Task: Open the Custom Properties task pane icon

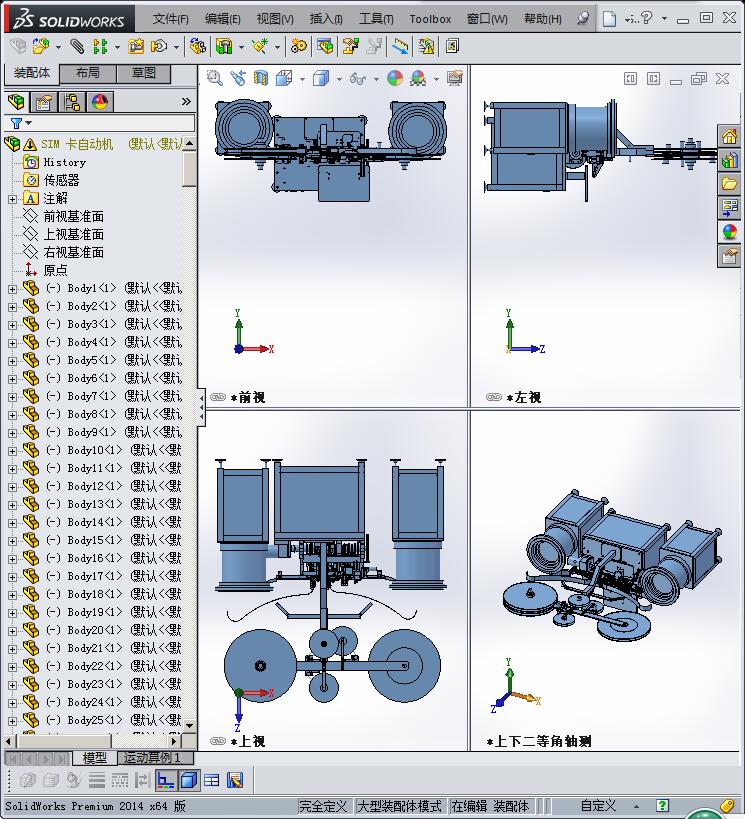Action: (x=729, y=256)
